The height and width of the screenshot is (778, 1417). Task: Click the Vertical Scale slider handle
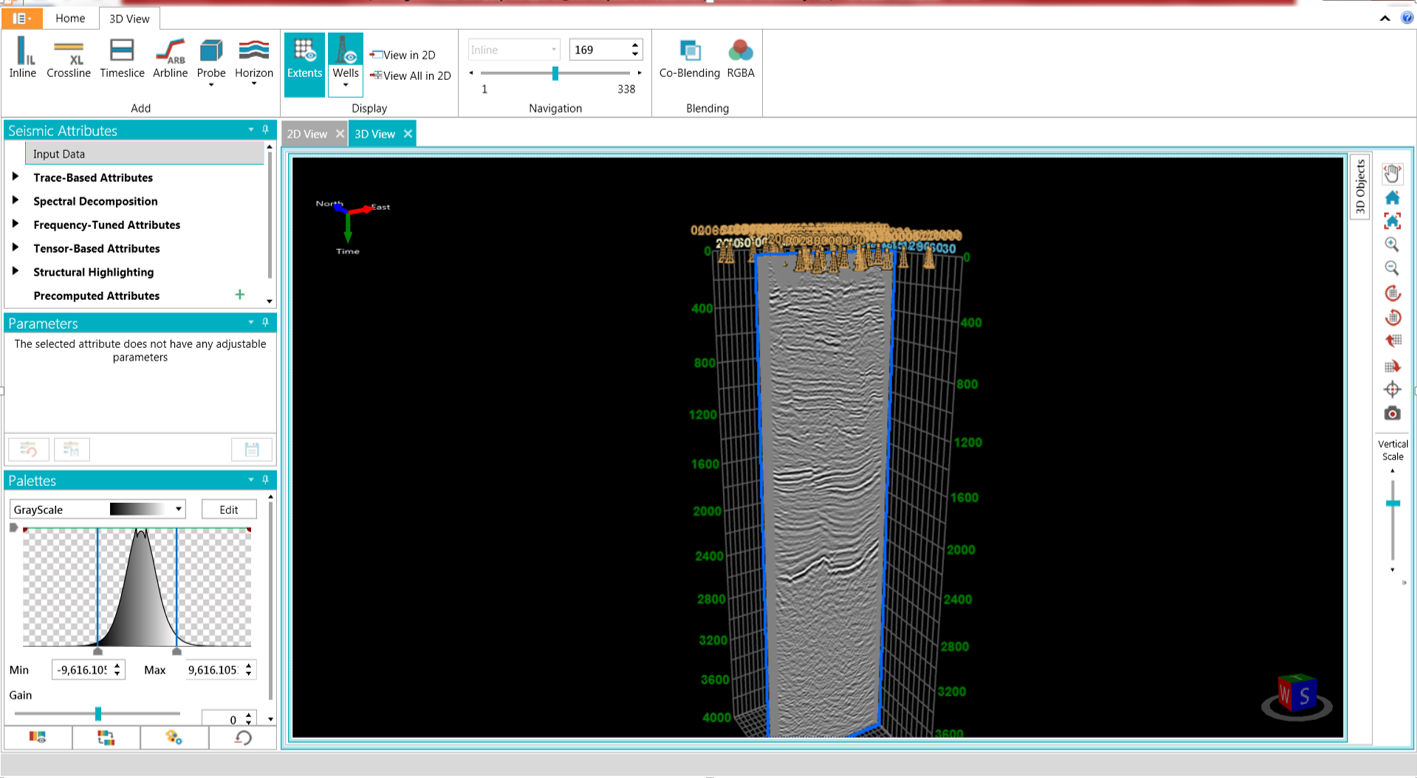pos(1393,503)
